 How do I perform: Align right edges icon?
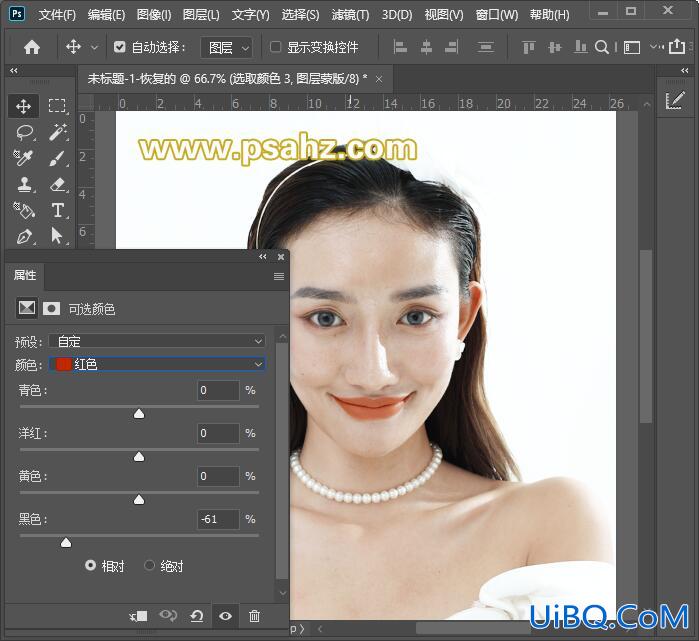point(451,47)
